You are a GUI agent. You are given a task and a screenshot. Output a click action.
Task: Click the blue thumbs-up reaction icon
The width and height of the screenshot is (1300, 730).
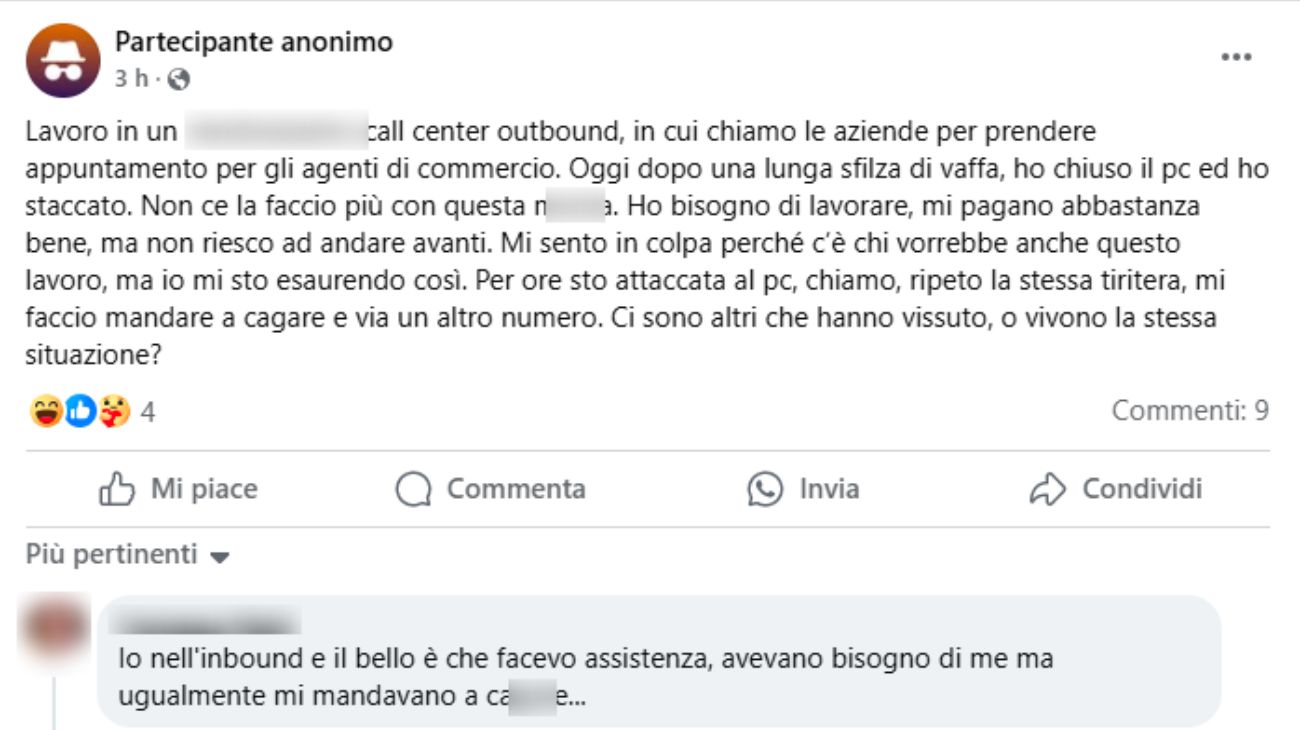(80, 411)
